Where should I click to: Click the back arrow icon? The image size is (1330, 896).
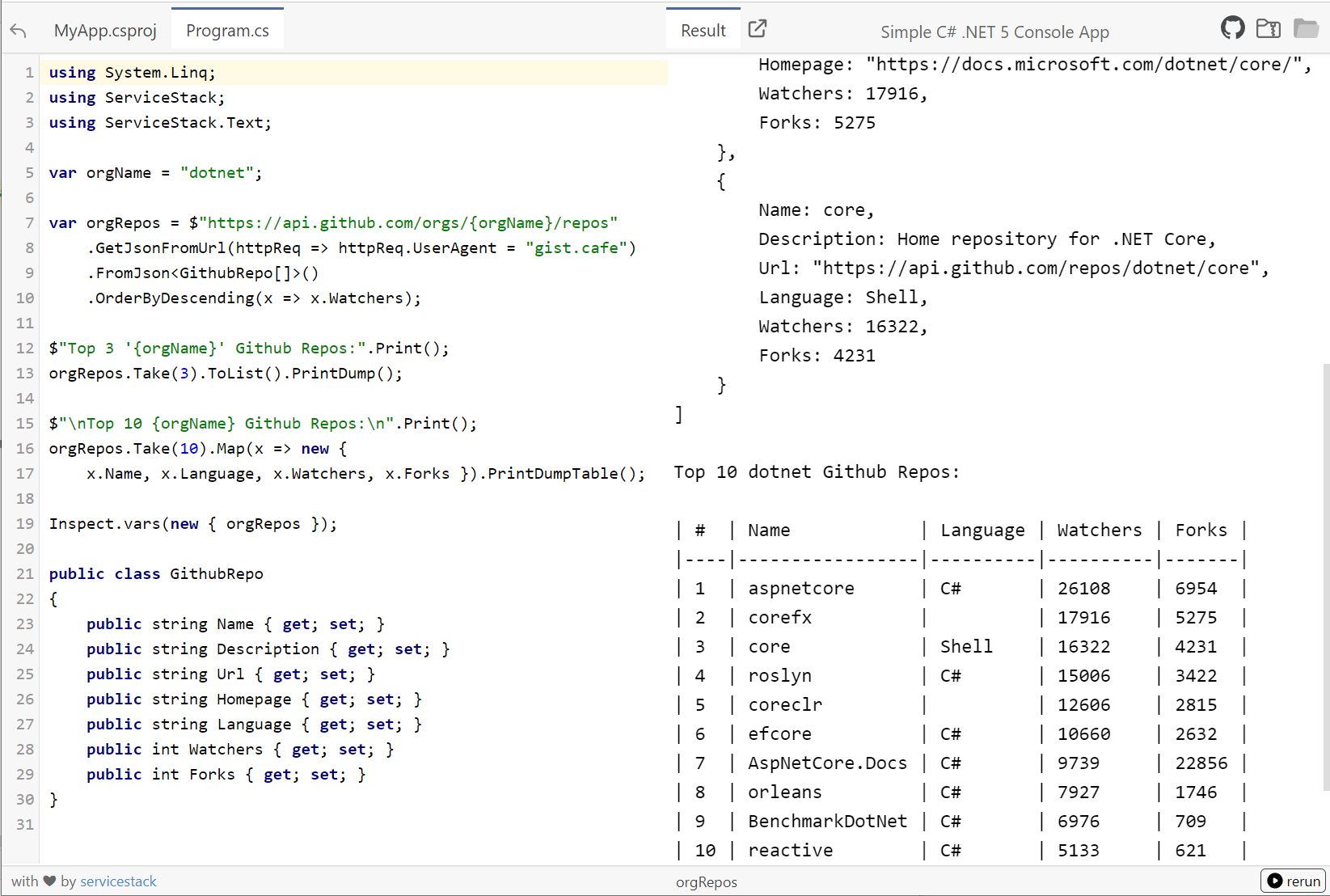pyautogui.click(x=19, y=31)
